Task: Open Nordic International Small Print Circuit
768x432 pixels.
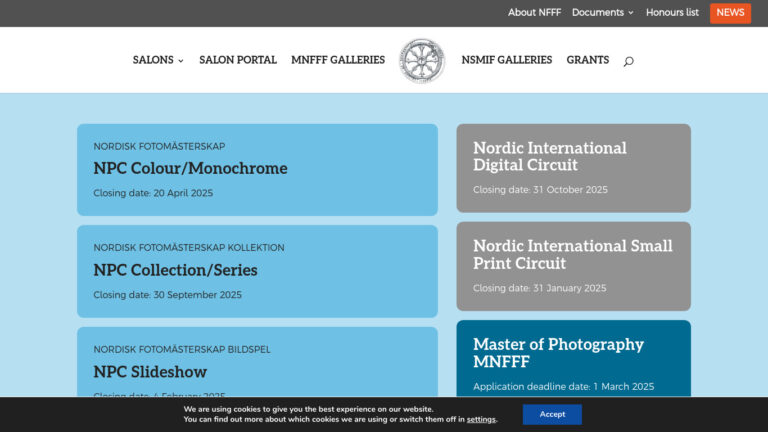Action: [x=573, y=266]
